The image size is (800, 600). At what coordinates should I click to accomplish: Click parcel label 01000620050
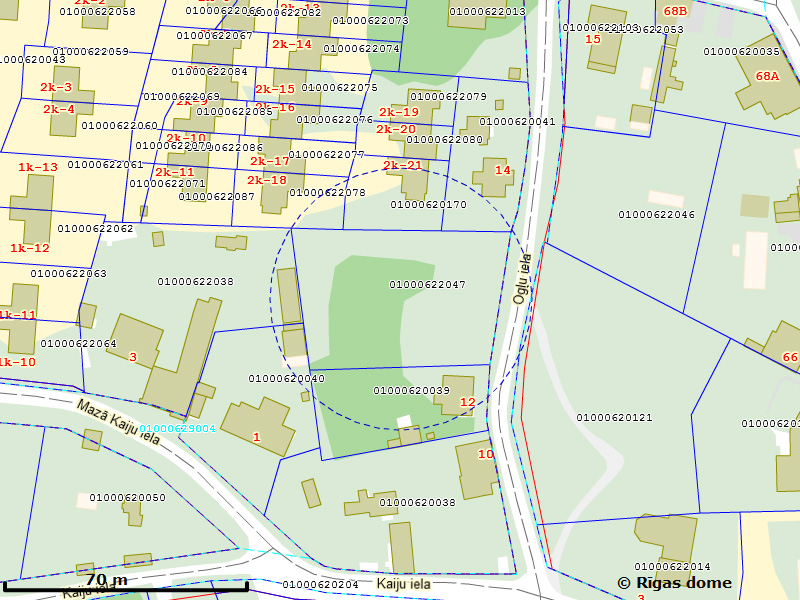click(x=127, y=498)
